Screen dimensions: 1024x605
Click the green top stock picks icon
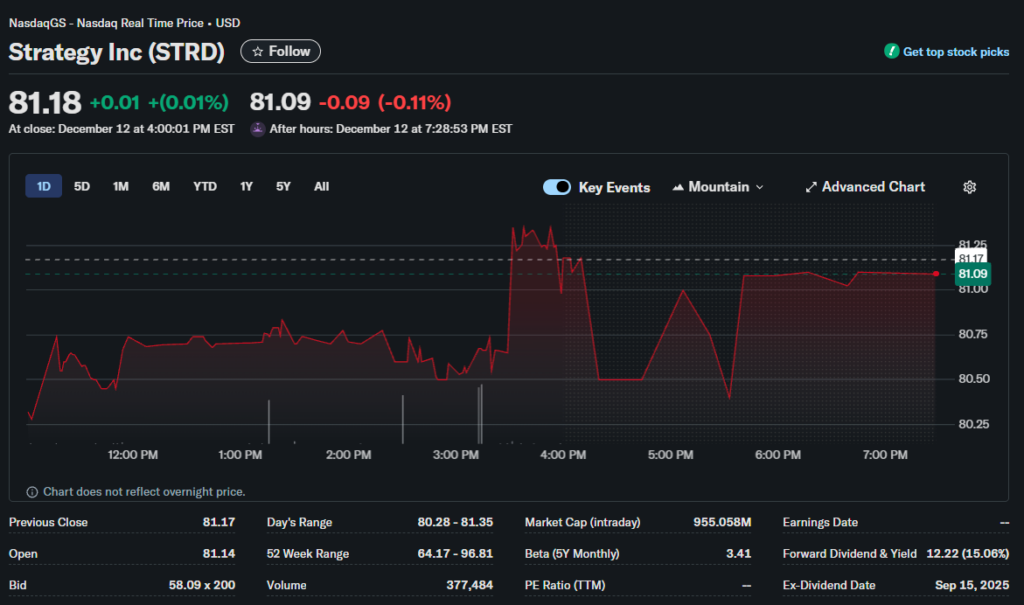(891, 51)
